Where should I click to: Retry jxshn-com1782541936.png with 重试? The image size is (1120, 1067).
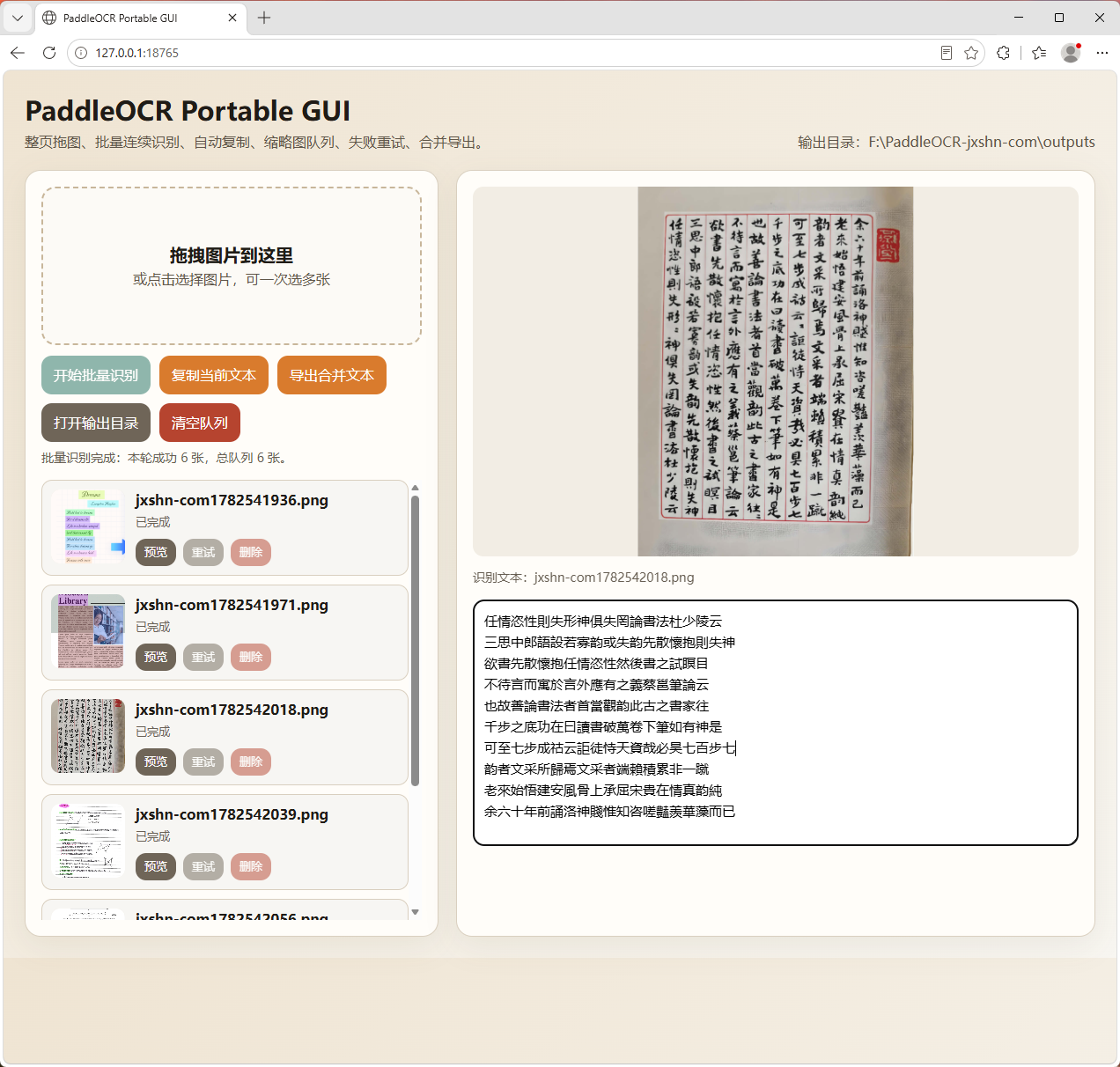tap(203, 552)
